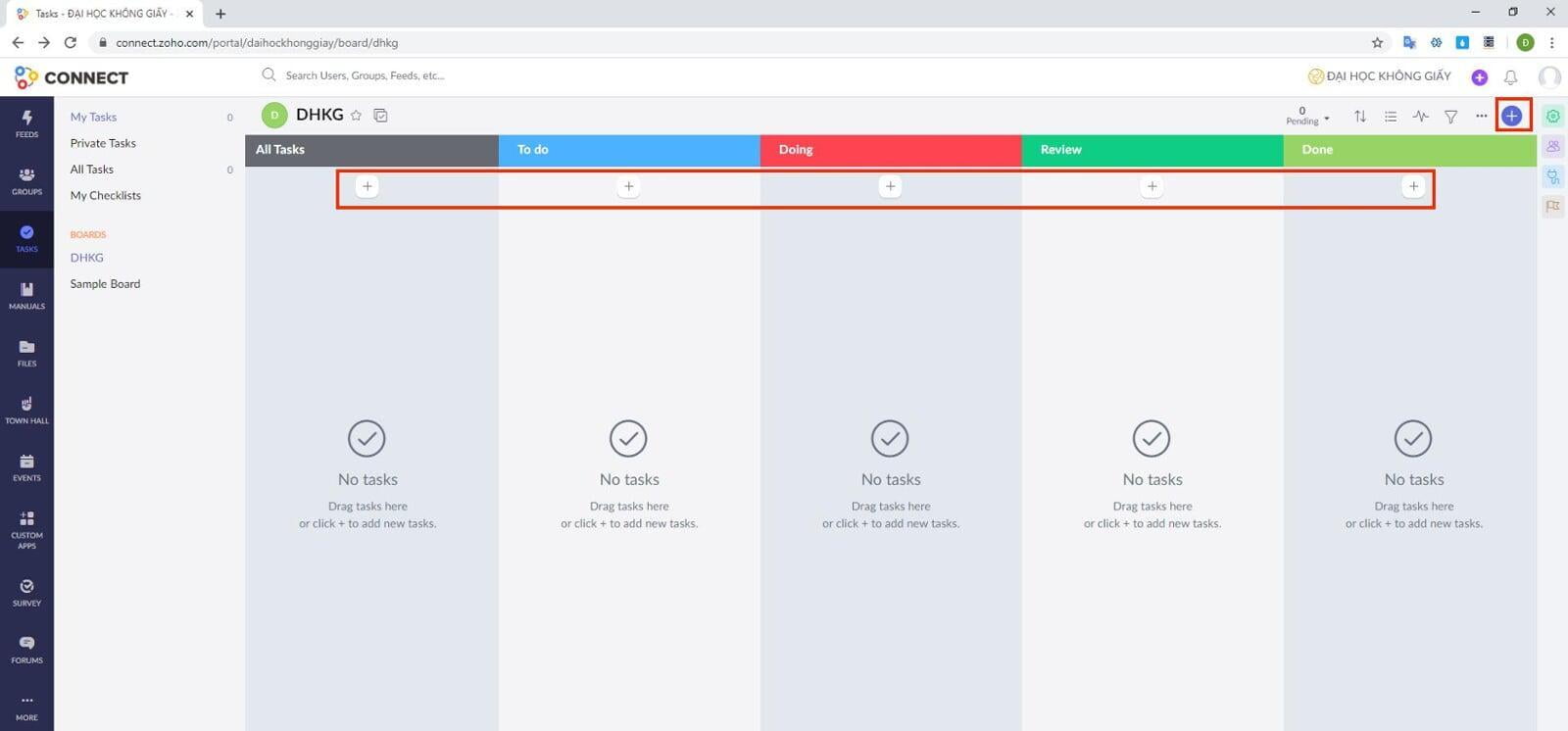Switch to list view icon

[x=1390, y=117]
